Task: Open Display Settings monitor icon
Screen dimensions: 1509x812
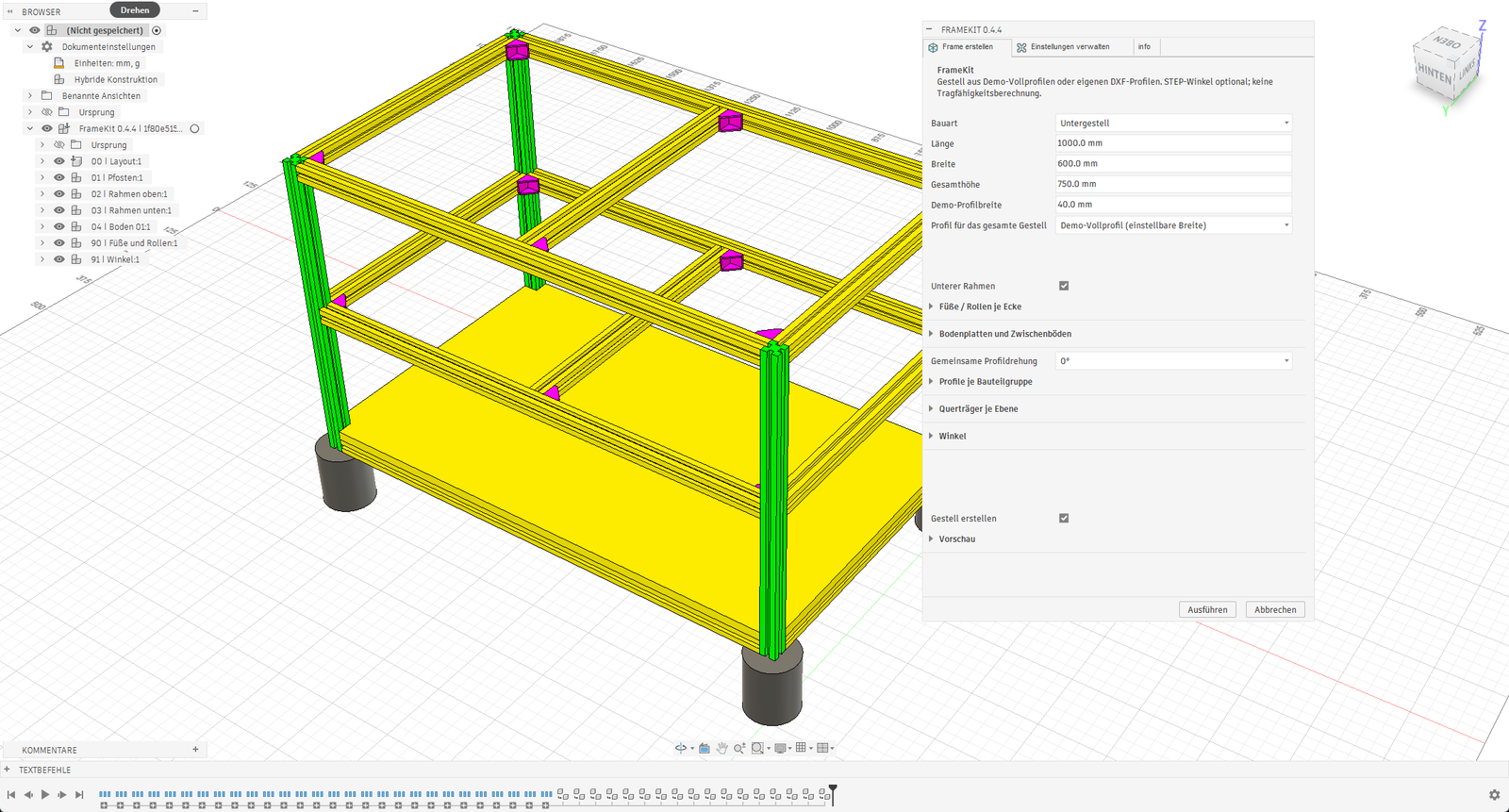Action: click(780, 748)
